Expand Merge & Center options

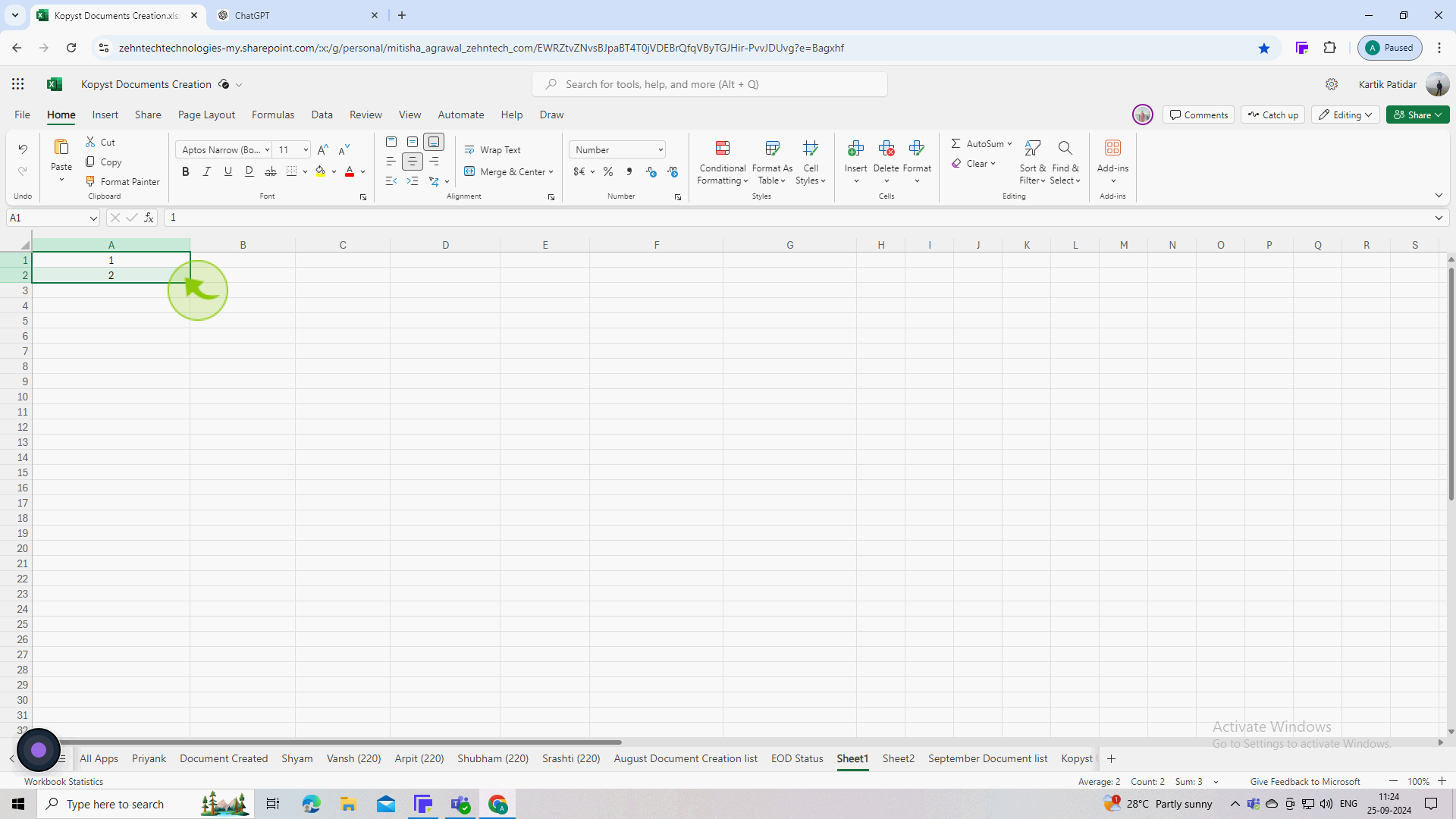tap(551, 172)
